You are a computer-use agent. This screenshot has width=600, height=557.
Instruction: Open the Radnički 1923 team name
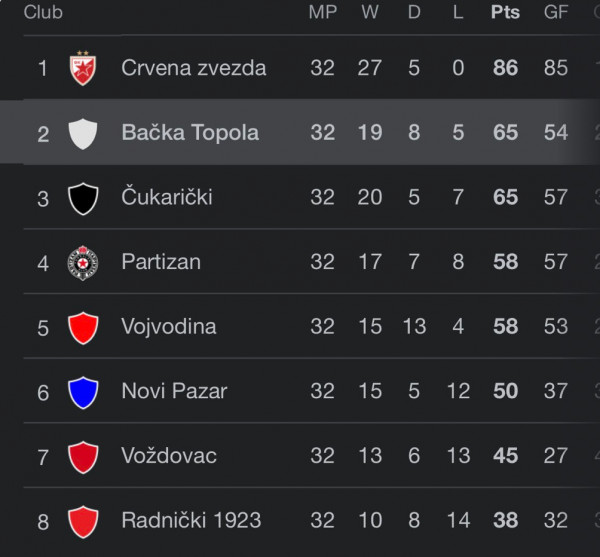click(191, 520)
